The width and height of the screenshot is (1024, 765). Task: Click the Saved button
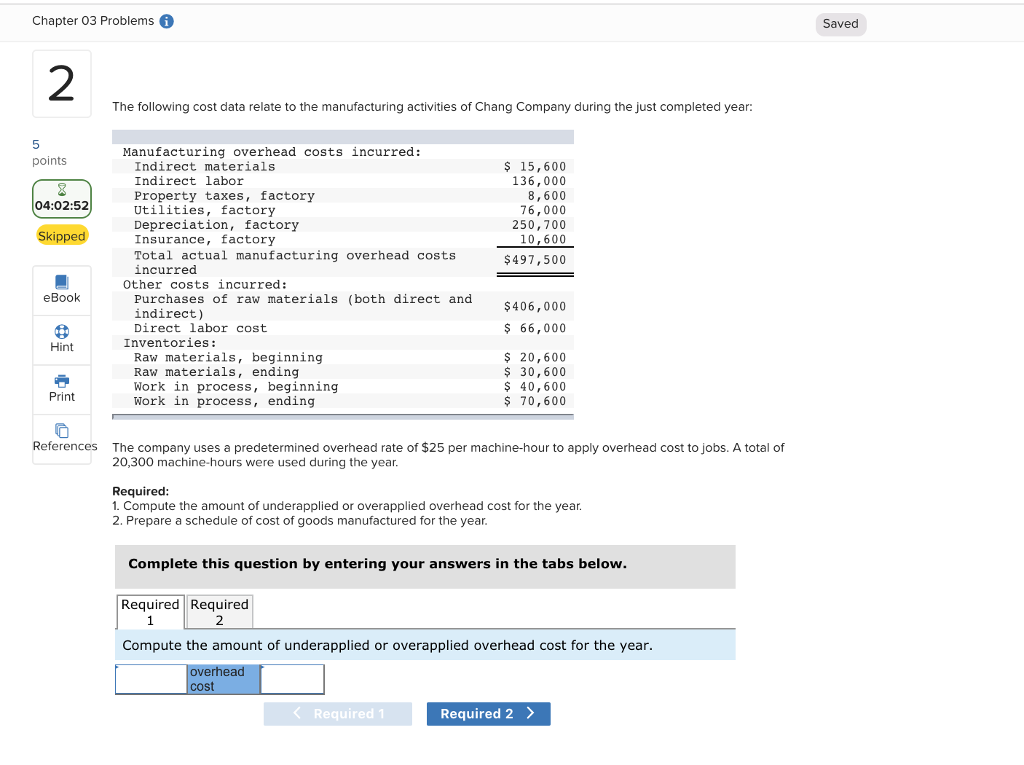tap(840, 23)
